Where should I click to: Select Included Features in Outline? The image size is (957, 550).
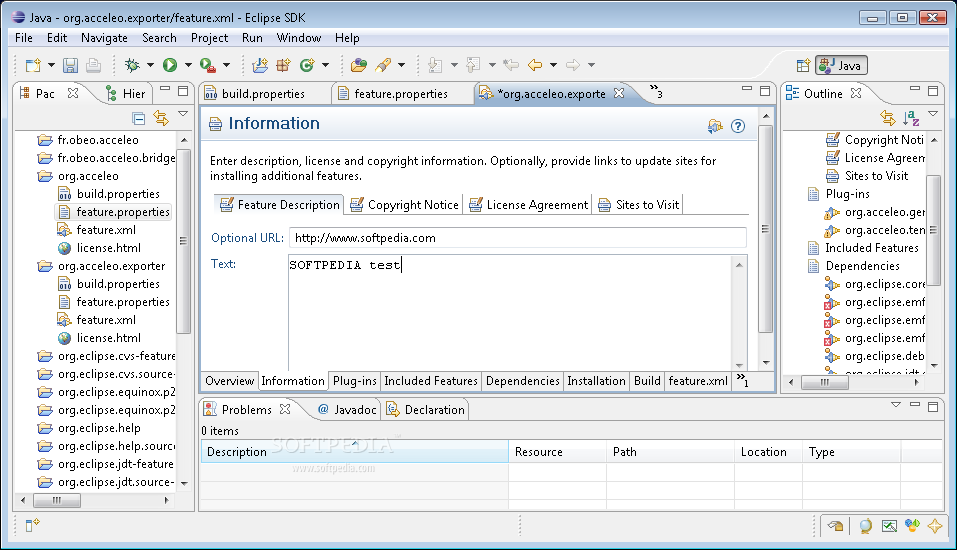click(863, 248)
